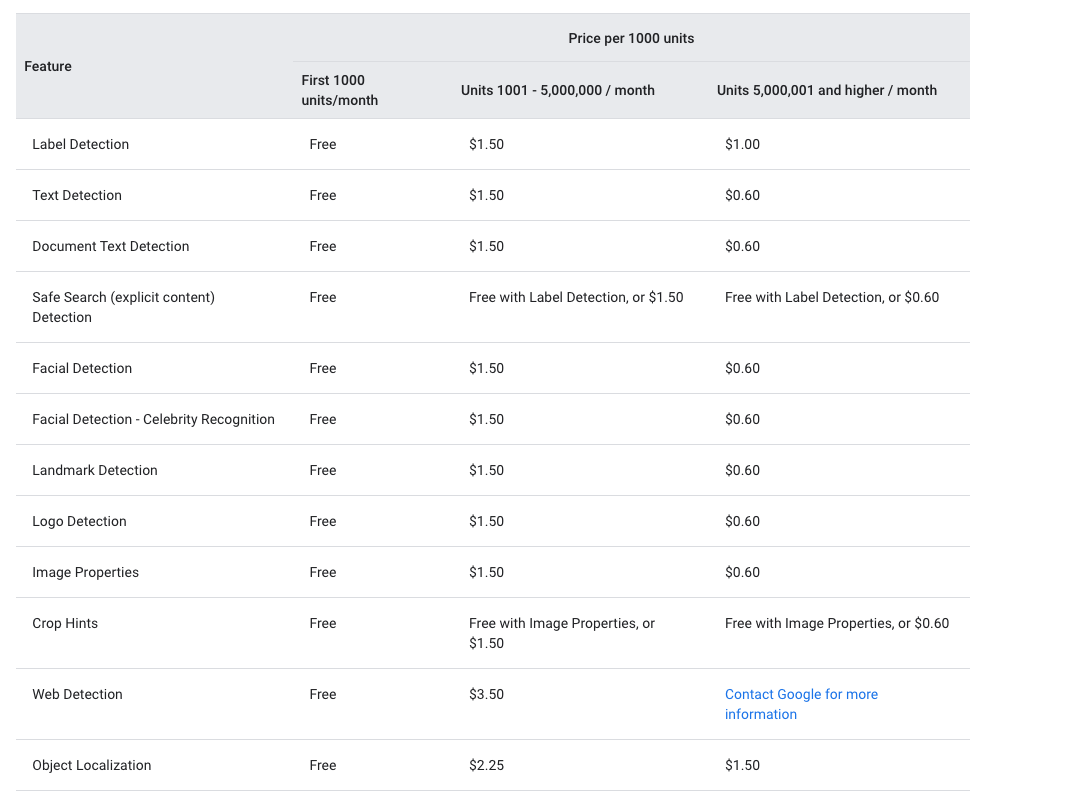This screenshot has width=1065, height=809.
Task: Click the $1.50 price in Landmark Detection row
Action: click(486, 470)
